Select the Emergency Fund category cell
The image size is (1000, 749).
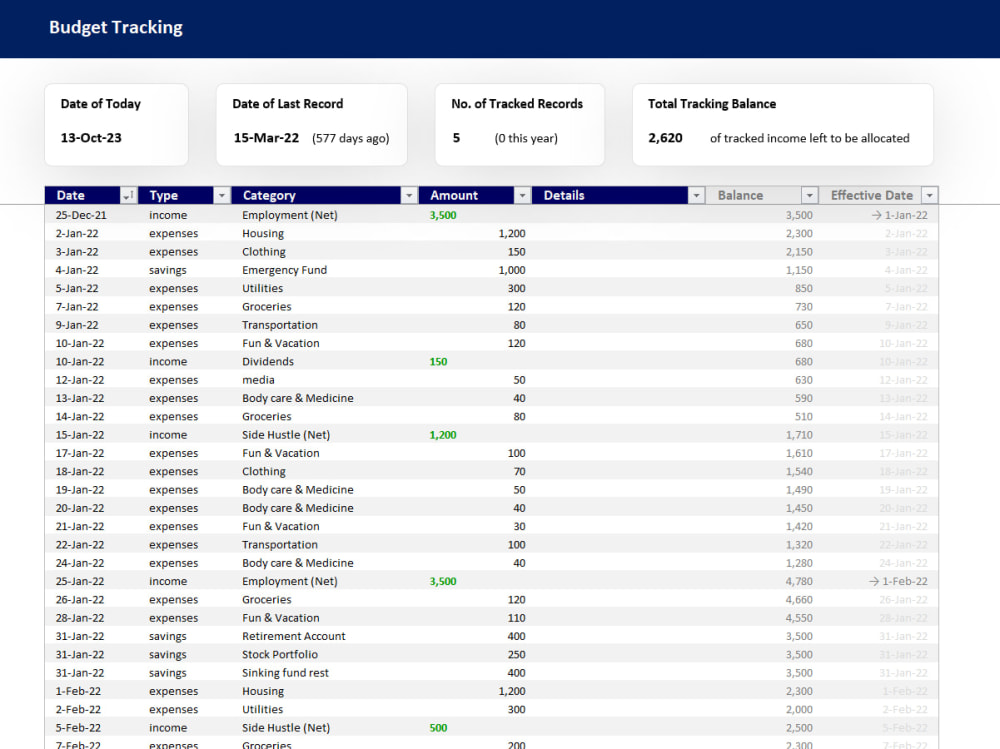[x=284, y=269]
